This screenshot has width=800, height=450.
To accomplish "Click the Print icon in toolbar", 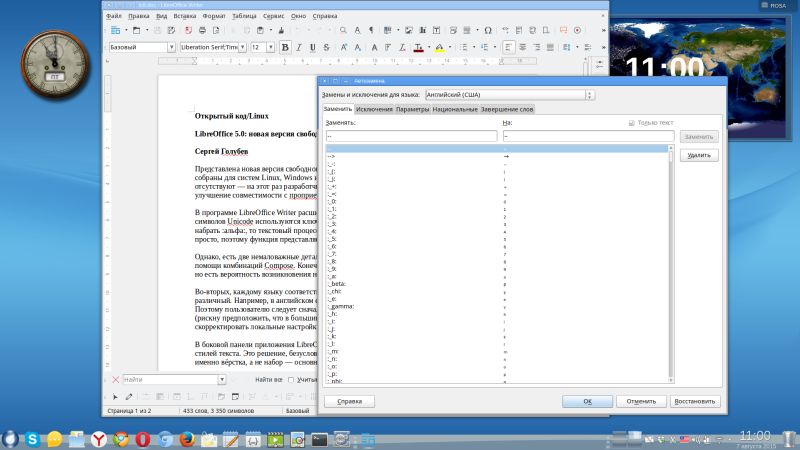I will pyautogui.click(x=202, y=31).
